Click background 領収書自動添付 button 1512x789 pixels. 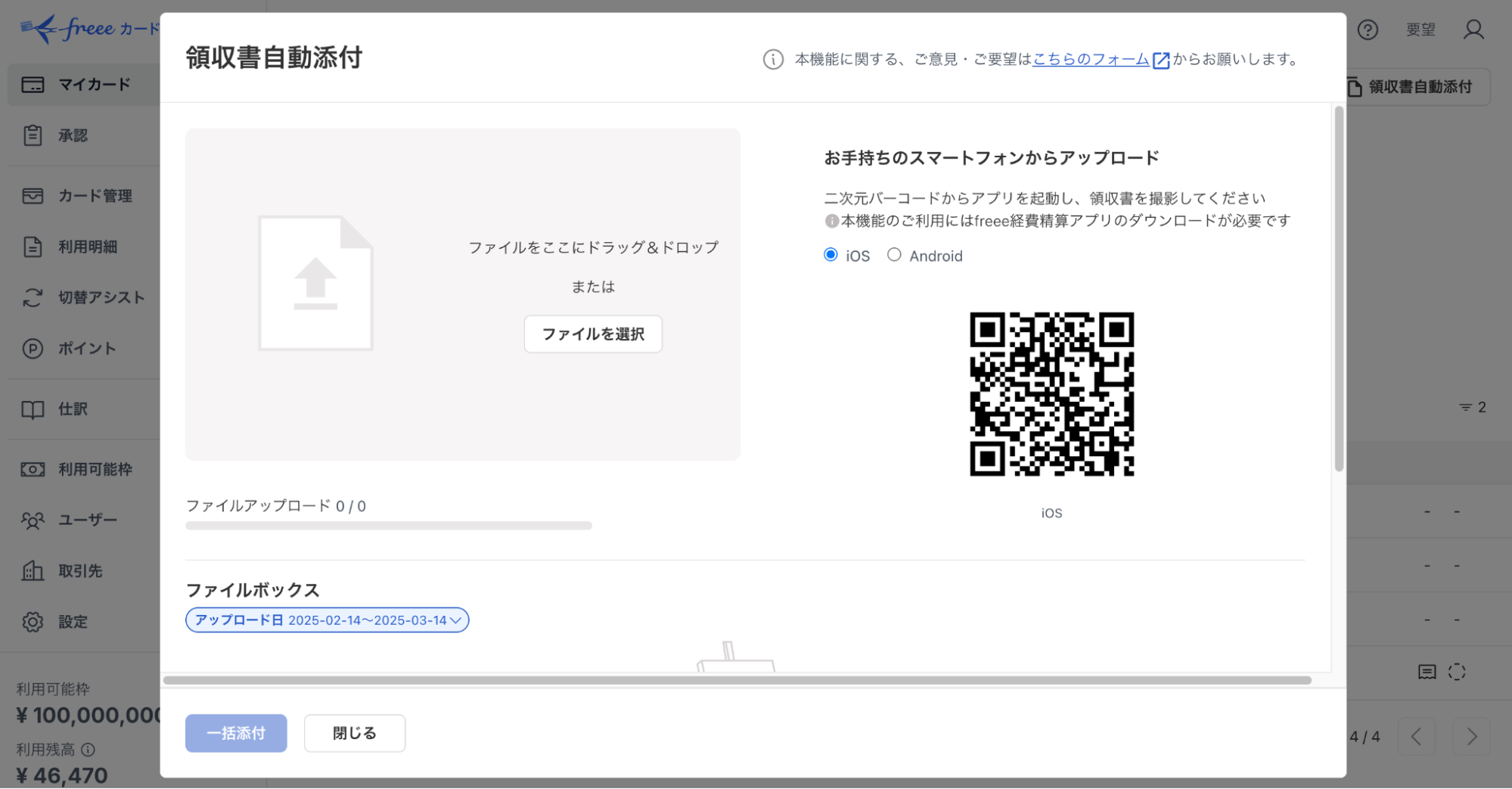(1417, 87)
